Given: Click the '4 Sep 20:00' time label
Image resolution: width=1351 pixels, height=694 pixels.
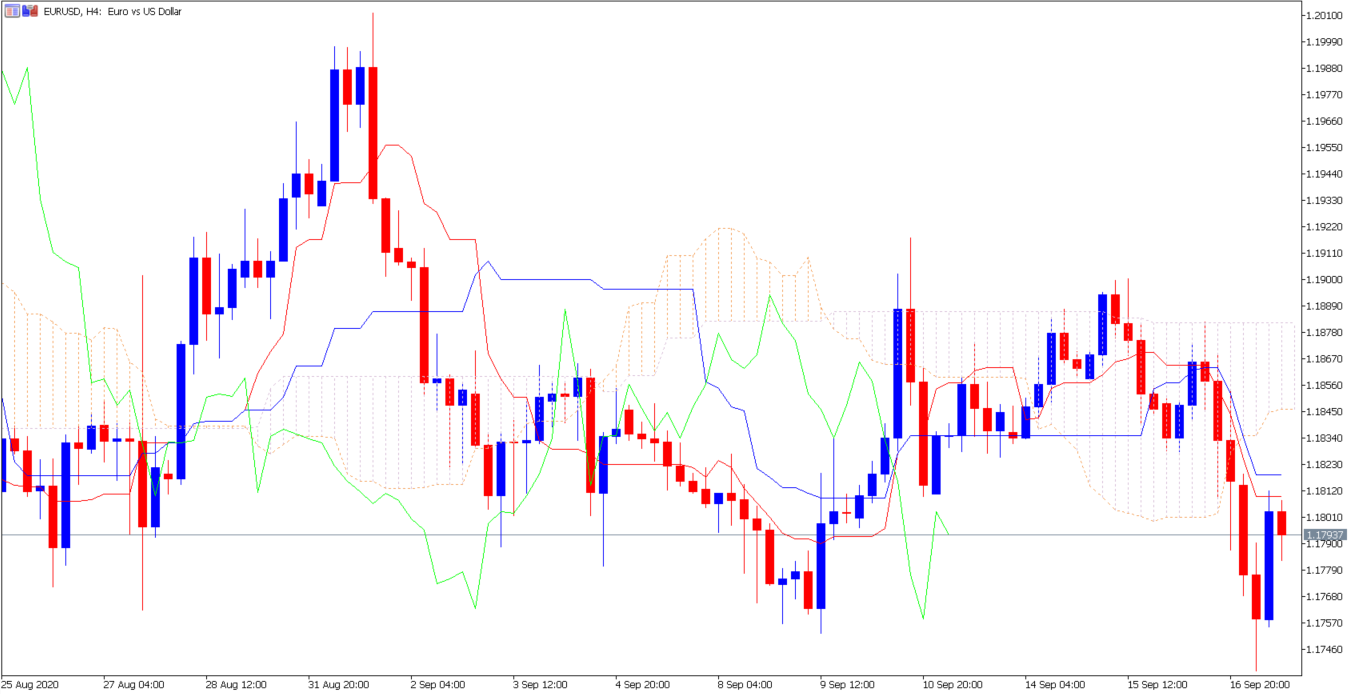Looking at the screenshot, I should coord(643,685).
